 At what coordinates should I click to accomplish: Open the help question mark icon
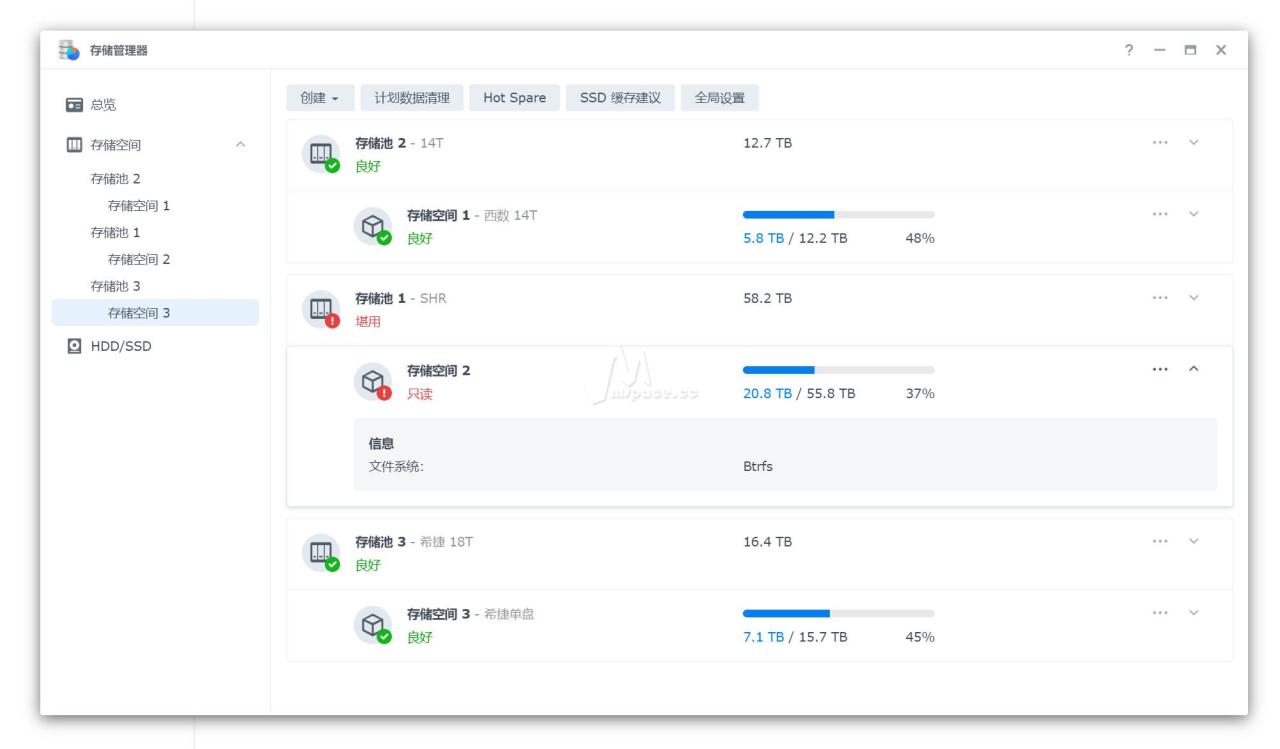[x=1129, y=51]
